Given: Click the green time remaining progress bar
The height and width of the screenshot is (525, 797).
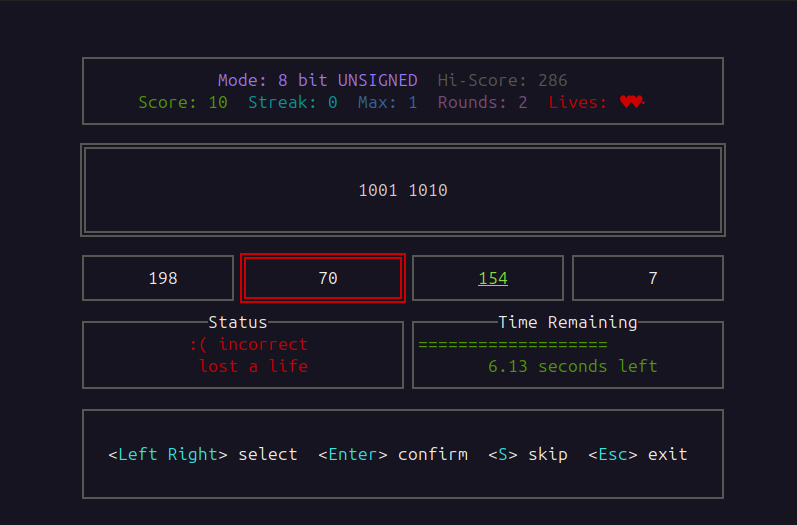Looking at the screenshot, I should pos(512,344).
